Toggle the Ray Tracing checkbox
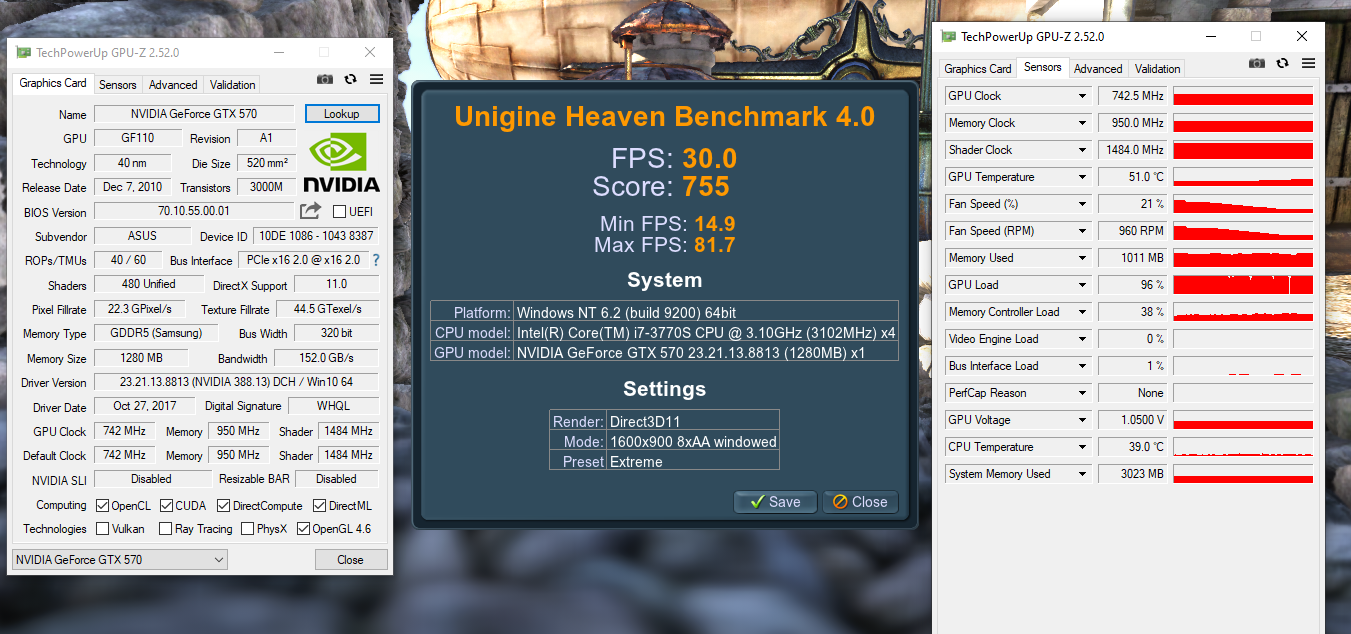 click(x=165, y=529)
